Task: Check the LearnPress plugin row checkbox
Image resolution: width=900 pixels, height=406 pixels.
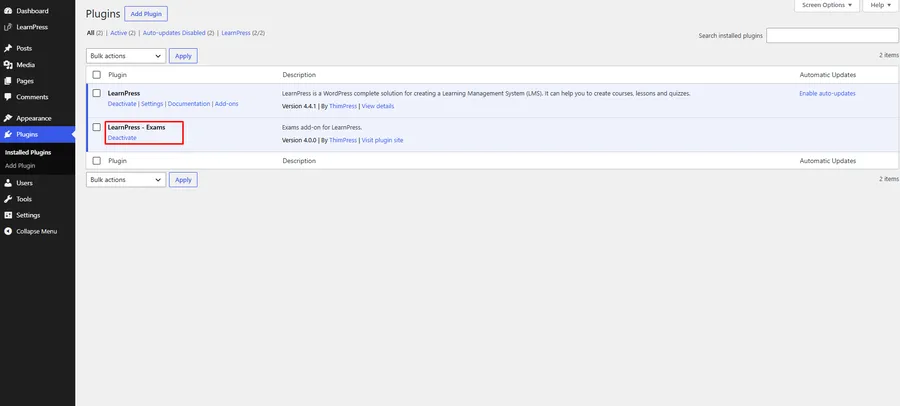Action: (96, 93)
